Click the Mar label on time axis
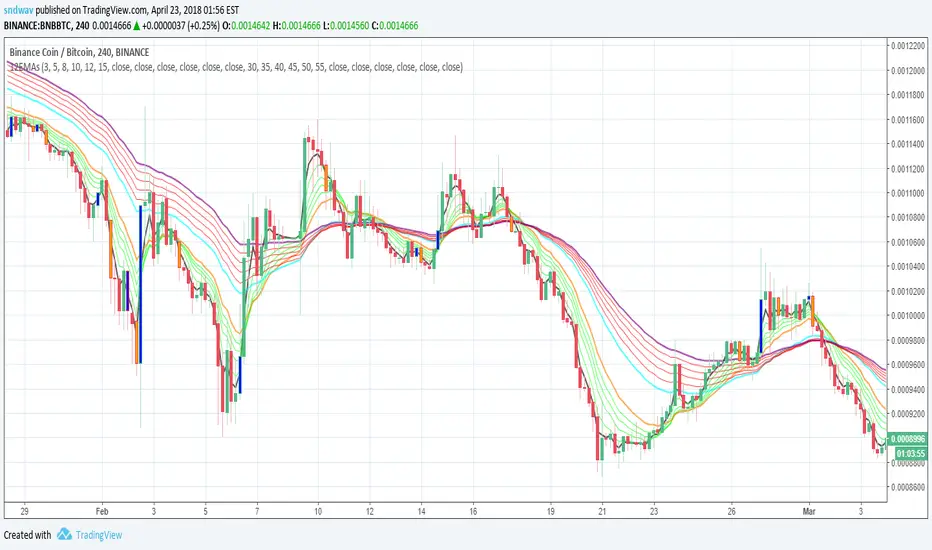This screenshot has width=932, height=550. click(x=809, y=511)
